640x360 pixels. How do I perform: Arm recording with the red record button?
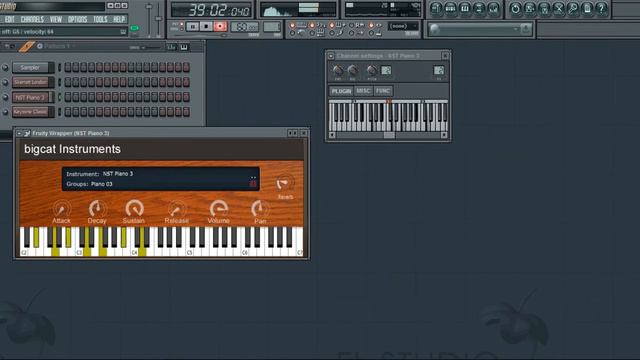pyautogui.click(x=220, y=27)
